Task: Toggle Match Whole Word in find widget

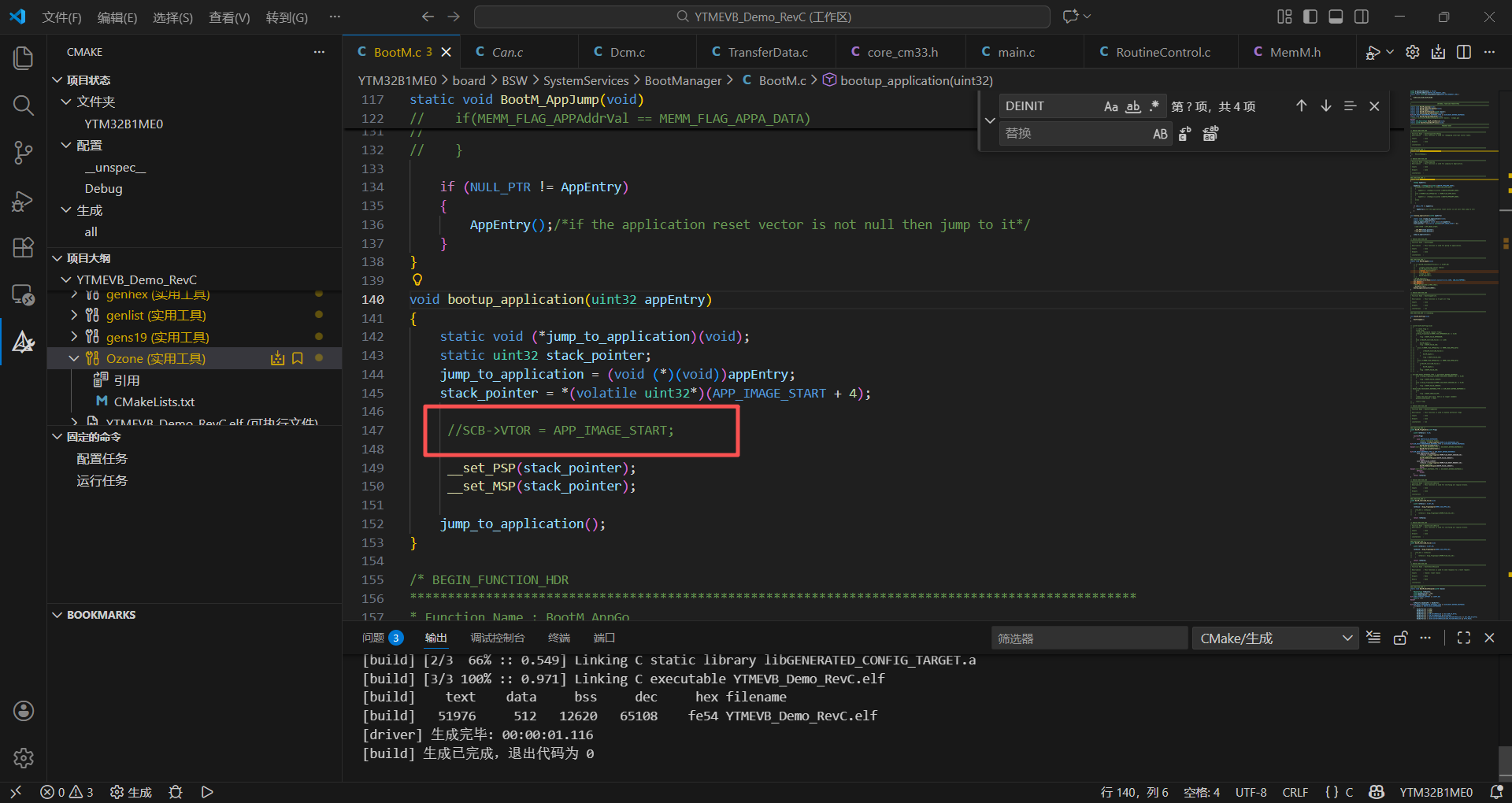Action: click(1132, 106)
